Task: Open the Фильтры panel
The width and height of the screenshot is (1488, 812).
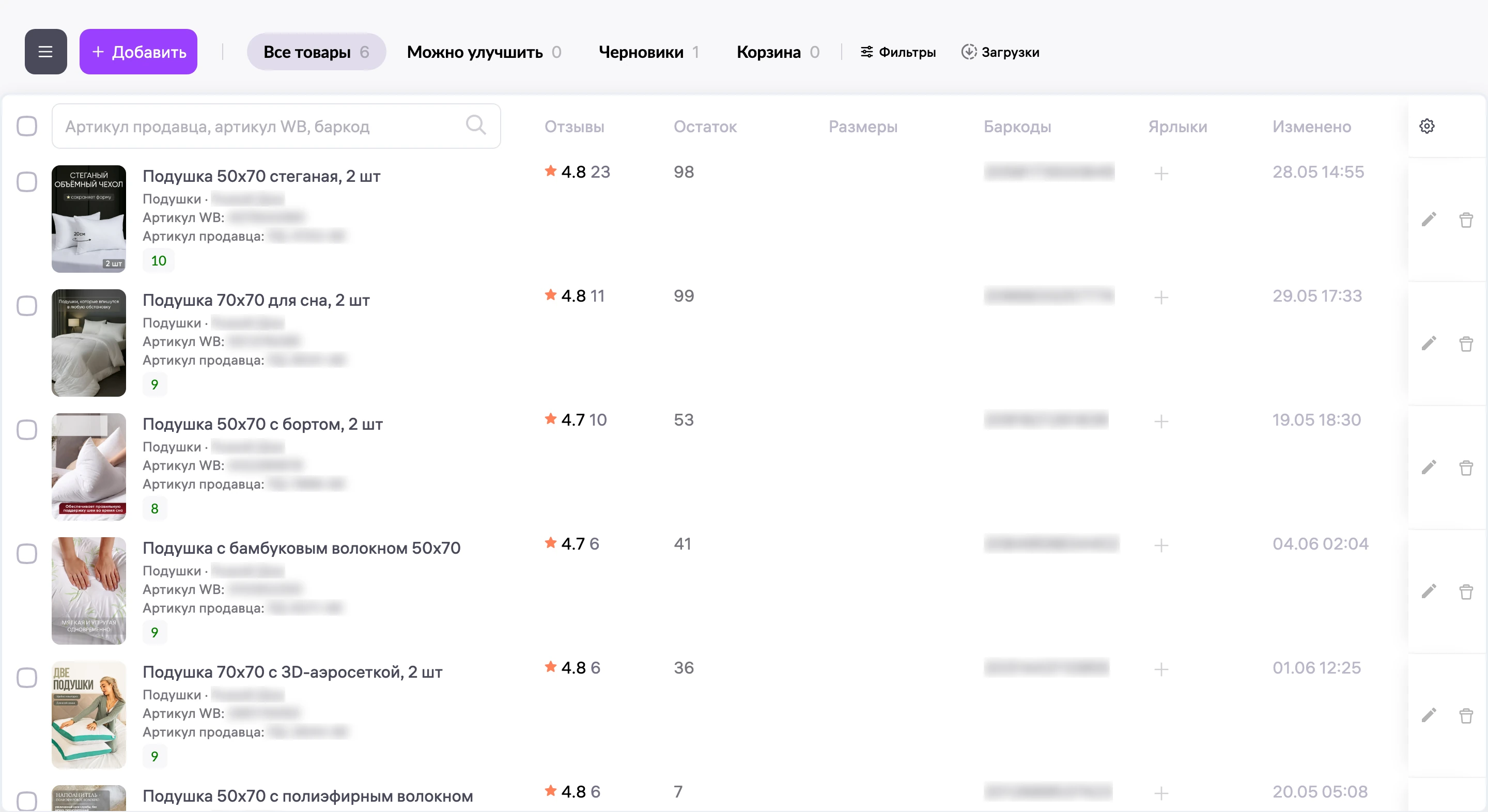Action: point(897,52)
